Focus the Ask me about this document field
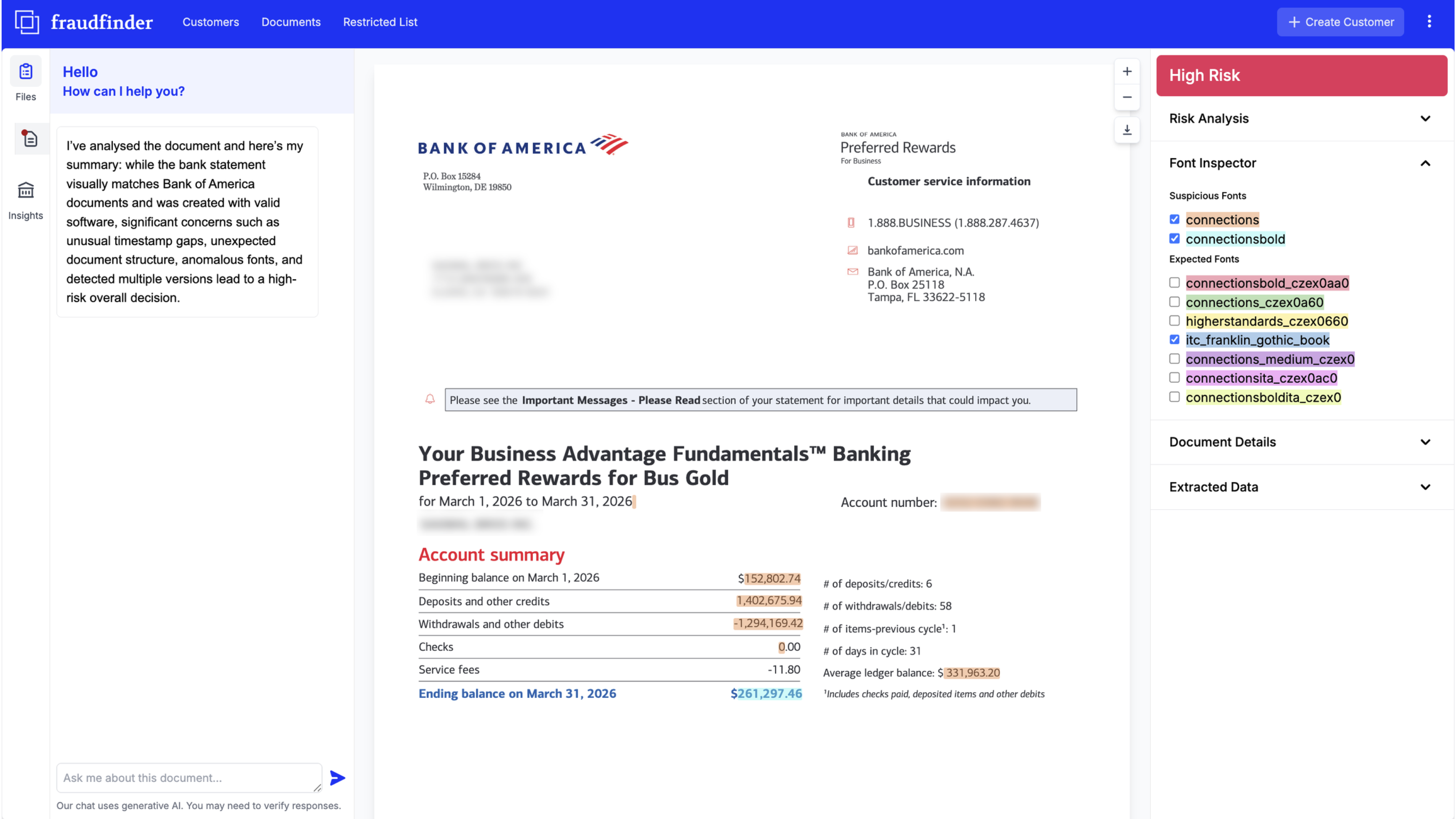This screenshot has width=1456, height=819. click(x=189, y=778)
